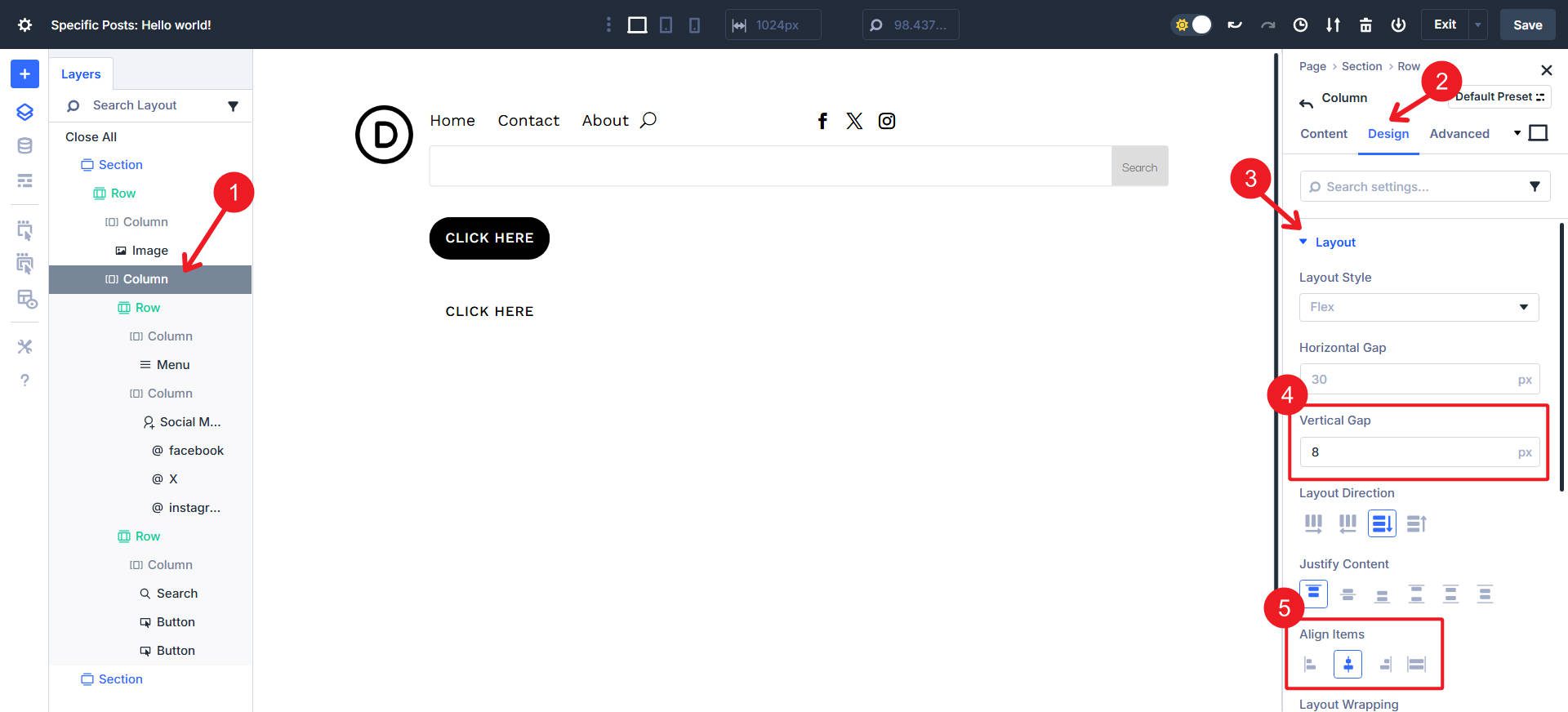The height and width of the screenshot is (712, 1568).
Task: Click the Exit button
Action: 1444,25
